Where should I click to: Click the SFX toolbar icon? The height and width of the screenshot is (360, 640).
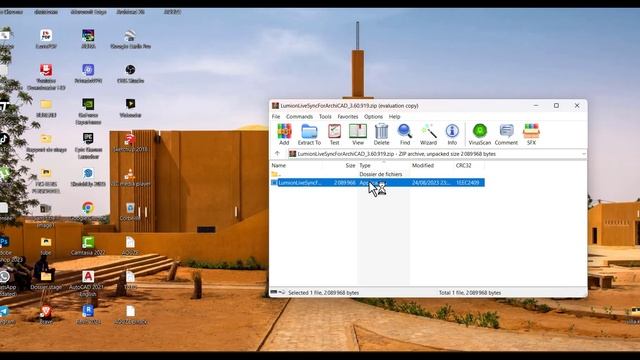click(x=531, y=135)
